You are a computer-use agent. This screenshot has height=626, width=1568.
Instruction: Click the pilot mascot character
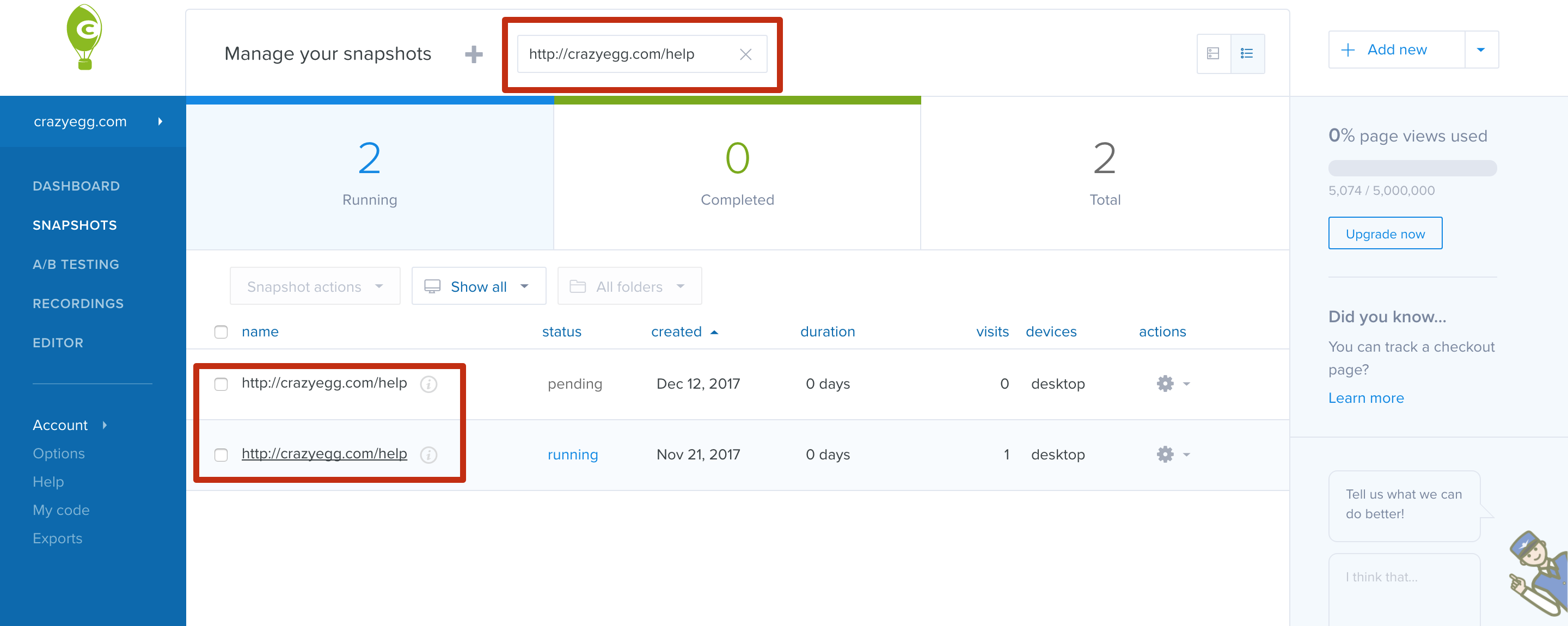tap(1539, 573)
